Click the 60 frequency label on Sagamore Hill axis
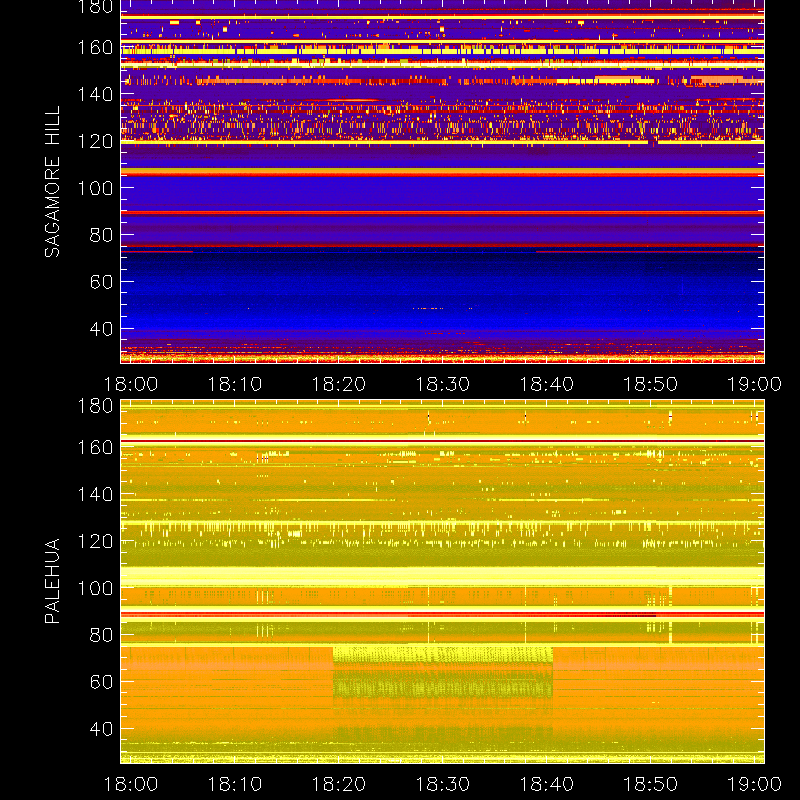The height and width of the screenshot is (800, 800). coord(101,282)
